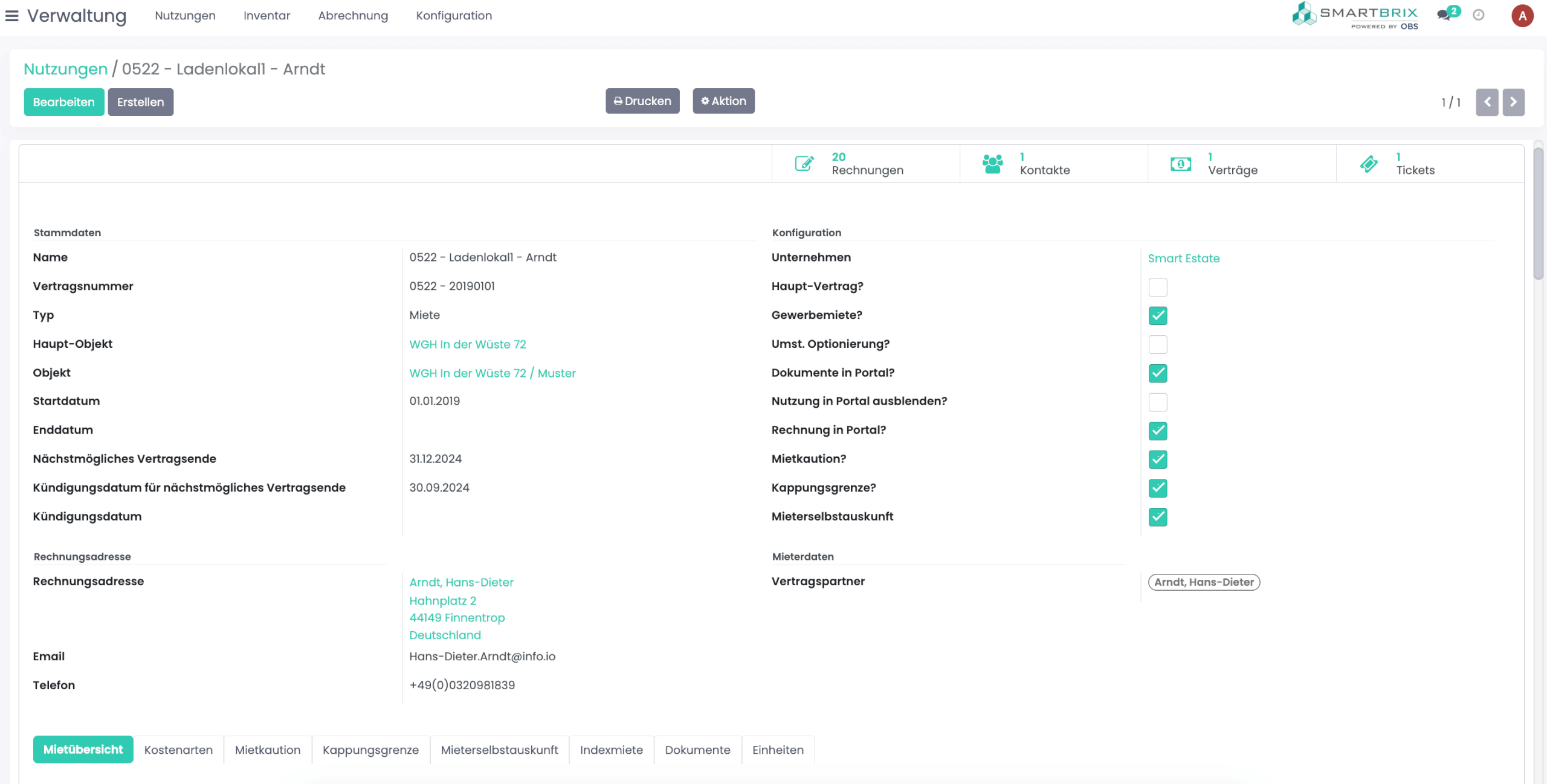This screenshot has height=784, width=1547.
Task: Click the Nutzungen breadcrumb link
Action: coord(65,69)
